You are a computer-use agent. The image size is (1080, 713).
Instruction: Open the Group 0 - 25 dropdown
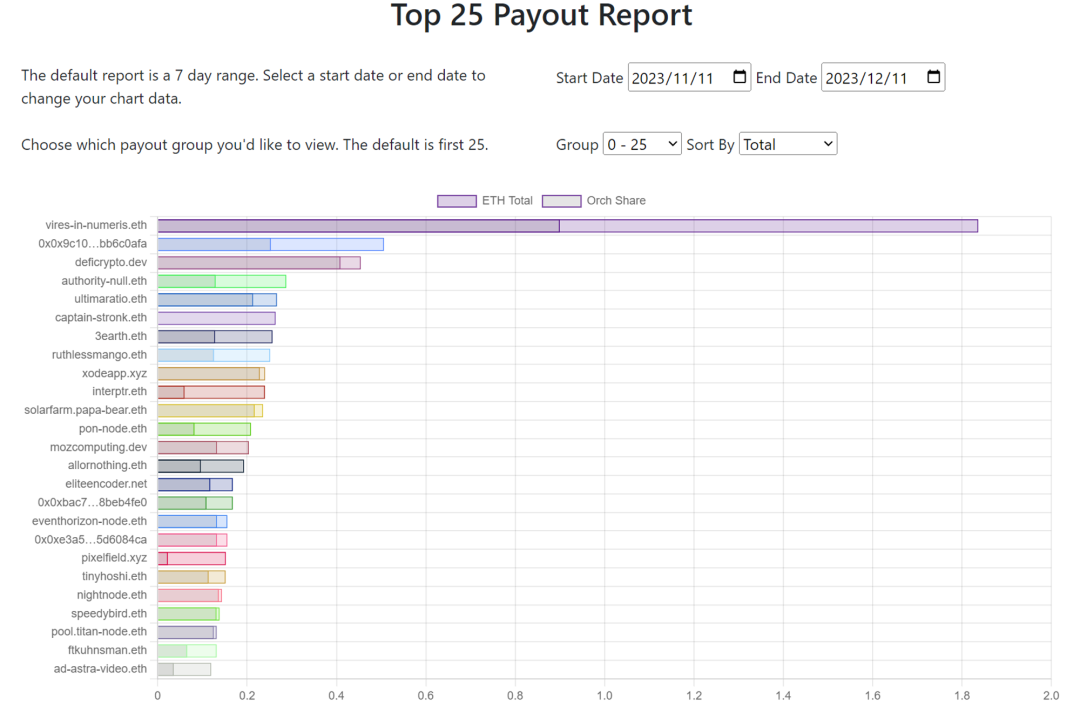coord(642,144)
